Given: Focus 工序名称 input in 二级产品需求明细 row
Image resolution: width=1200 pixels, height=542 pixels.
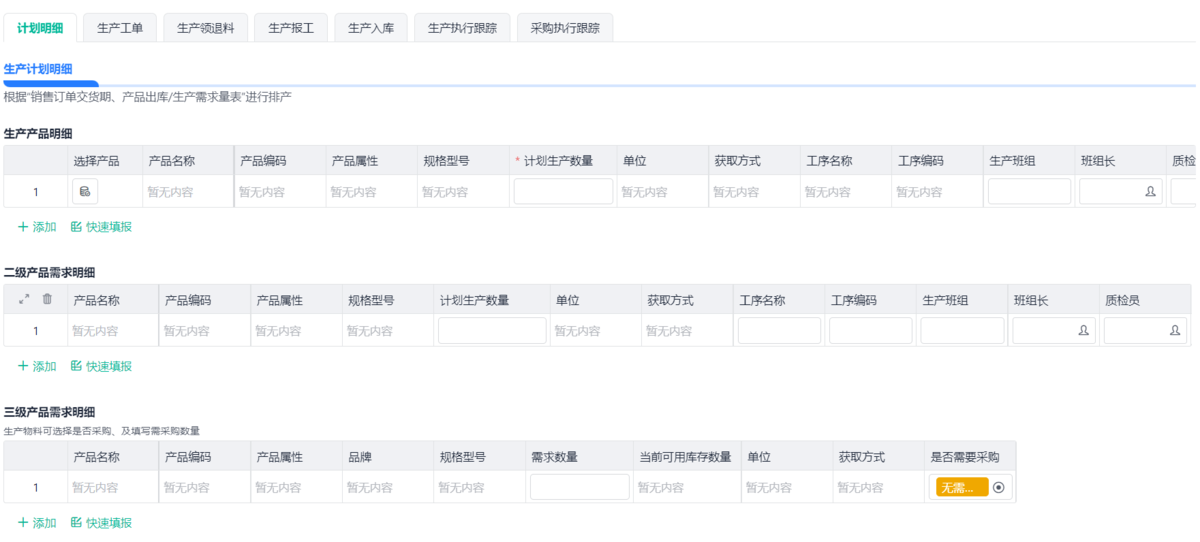Looking at the screenshot, I should (779, 330).
